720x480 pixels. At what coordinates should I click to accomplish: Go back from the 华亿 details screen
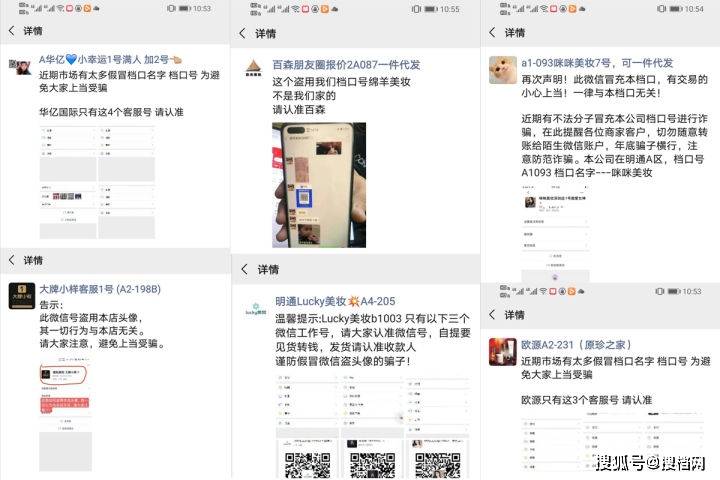point(12,31)
